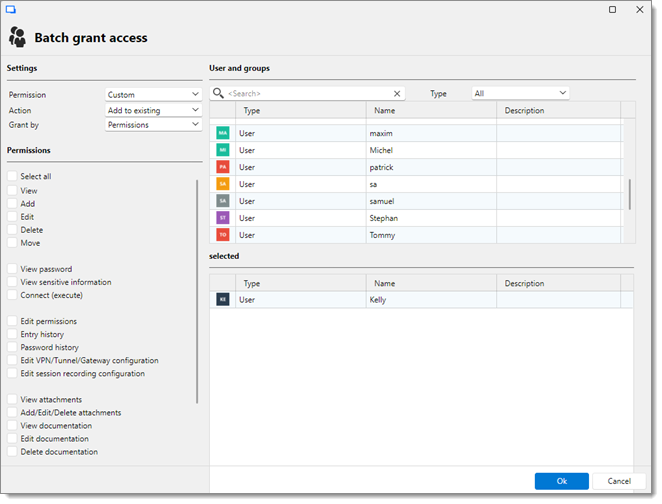Viewport: 662px width, 504px height.
Task: Select the user name Stephan
Action: click(x=383, y=218)
